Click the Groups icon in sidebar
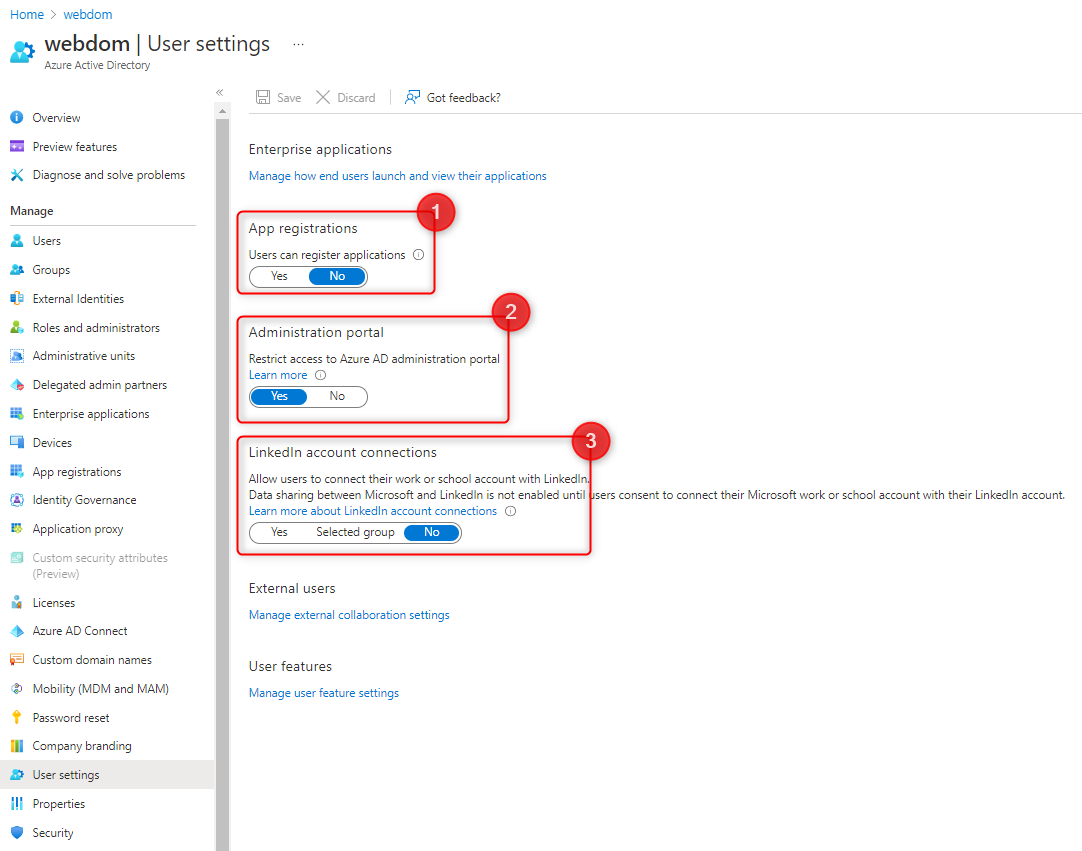 tap(17, 270)
